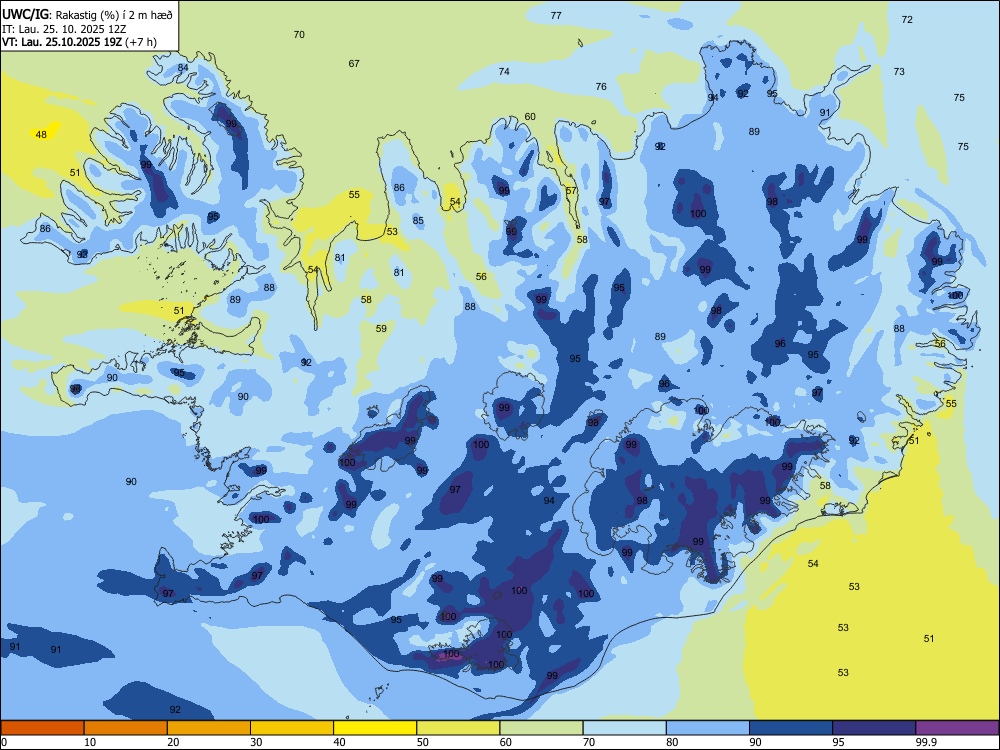Click the legend tick label '50'
1000x750 pixels.
click(x=423, y=742)
